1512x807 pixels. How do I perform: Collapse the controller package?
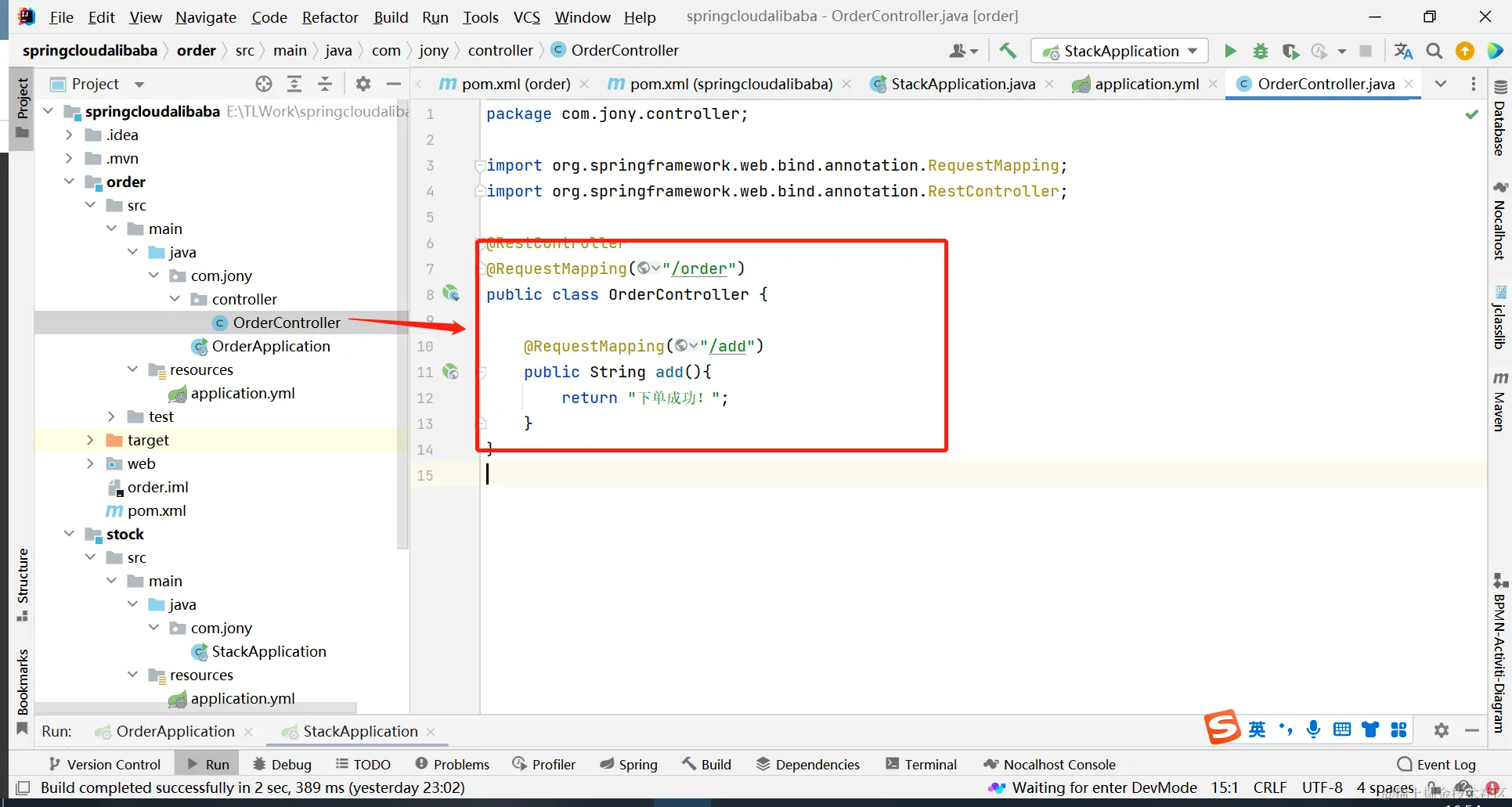(175, 299)
